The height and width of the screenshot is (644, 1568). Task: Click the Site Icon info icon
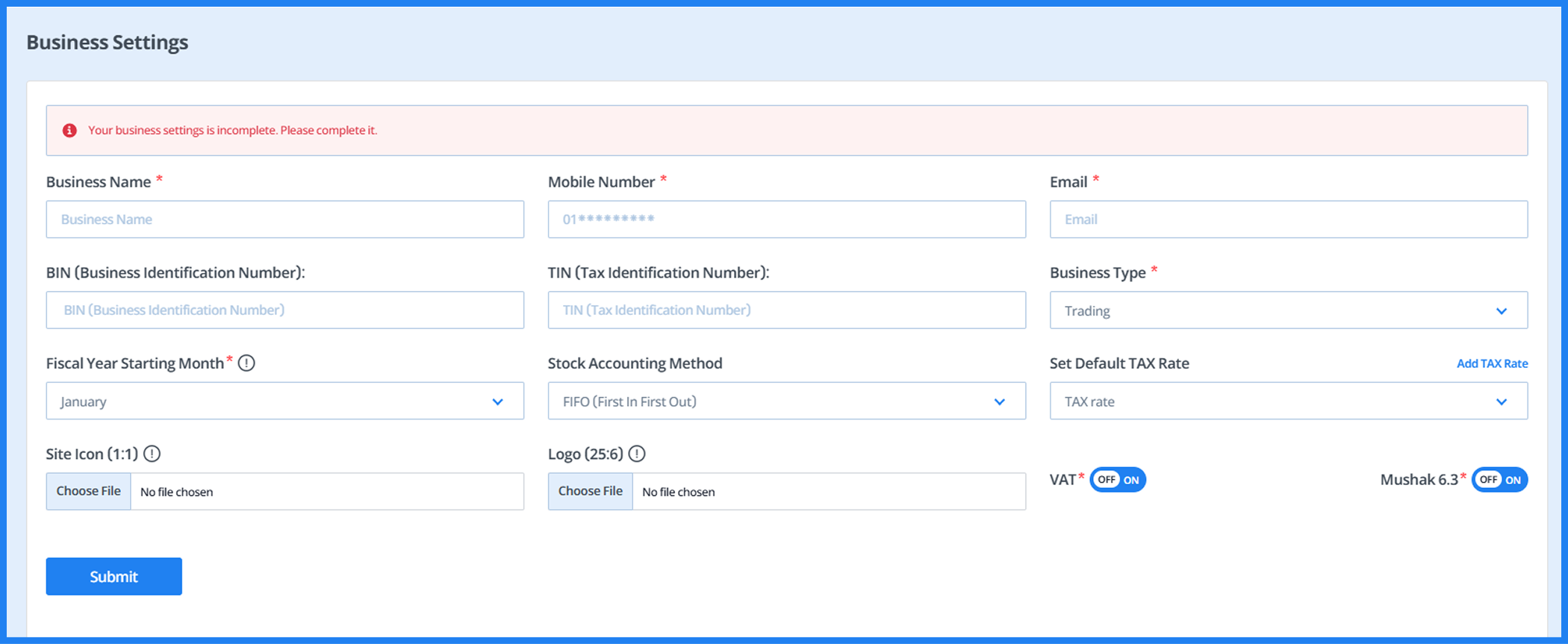click(152, 454)
